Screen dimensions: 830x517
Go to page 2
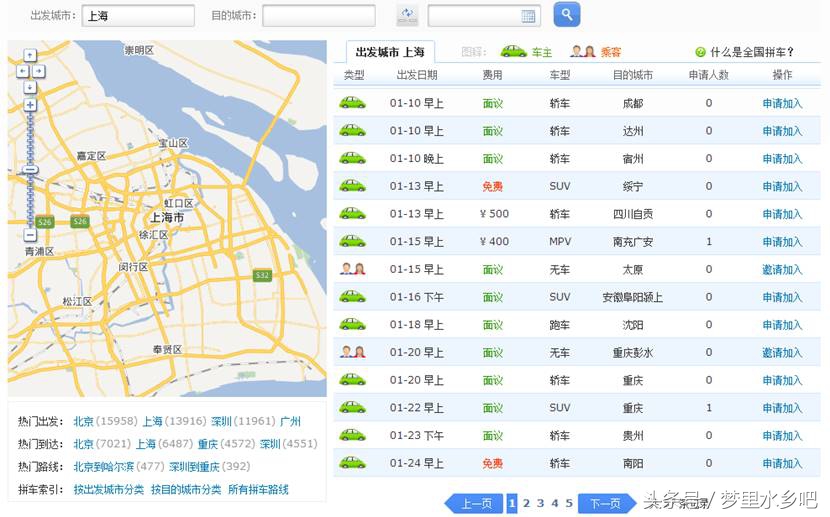526,503
